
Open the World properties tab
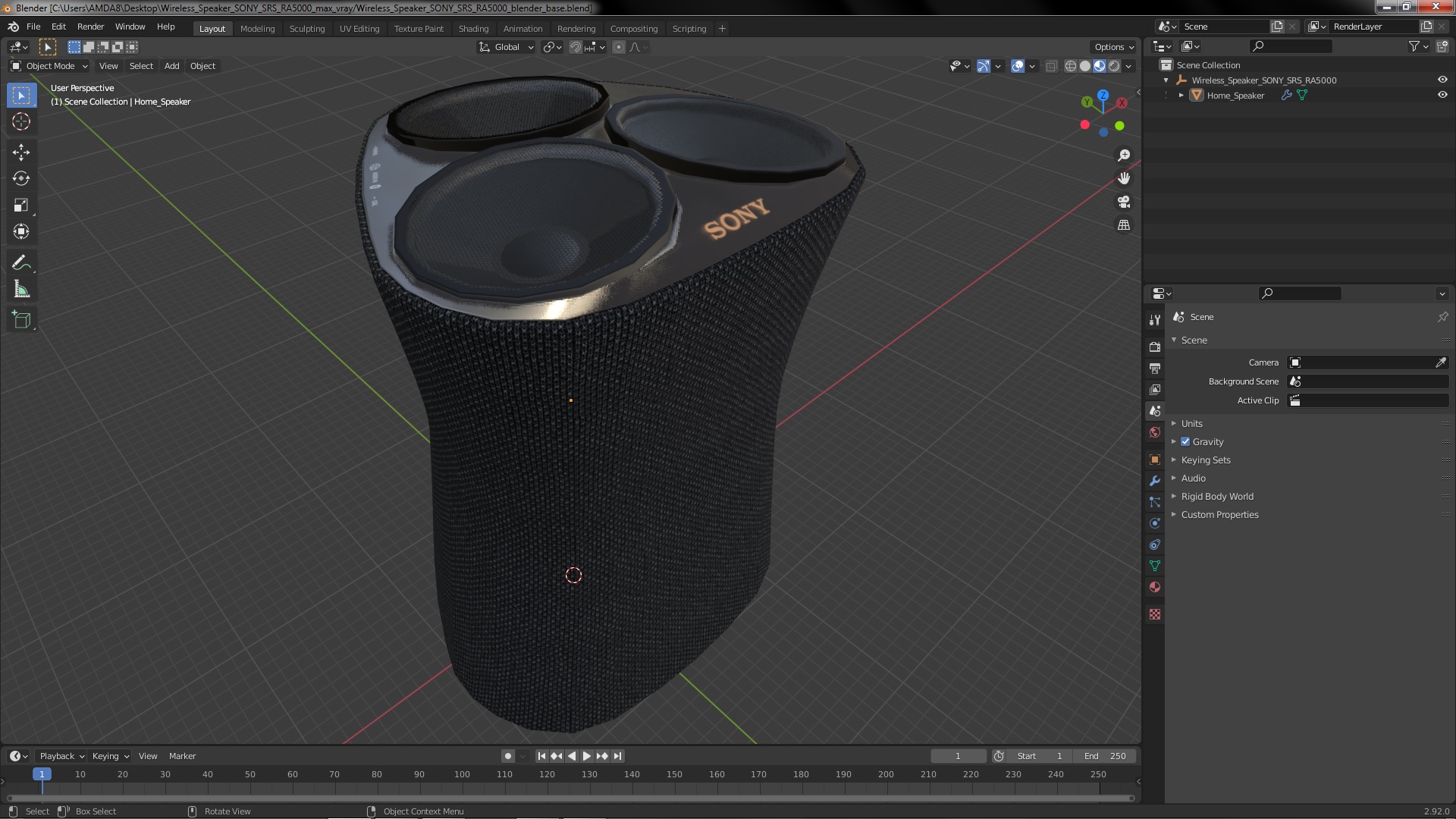(1155, 432)
